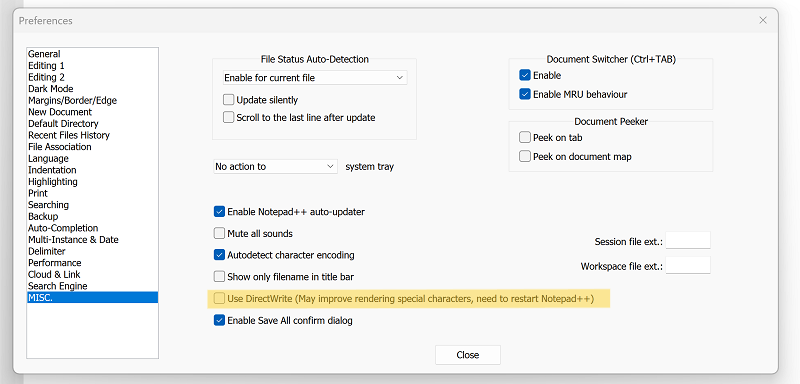Click the Session file ext. field
The width and height of the screenshot is (800, 384).
(x=688, y=240)
